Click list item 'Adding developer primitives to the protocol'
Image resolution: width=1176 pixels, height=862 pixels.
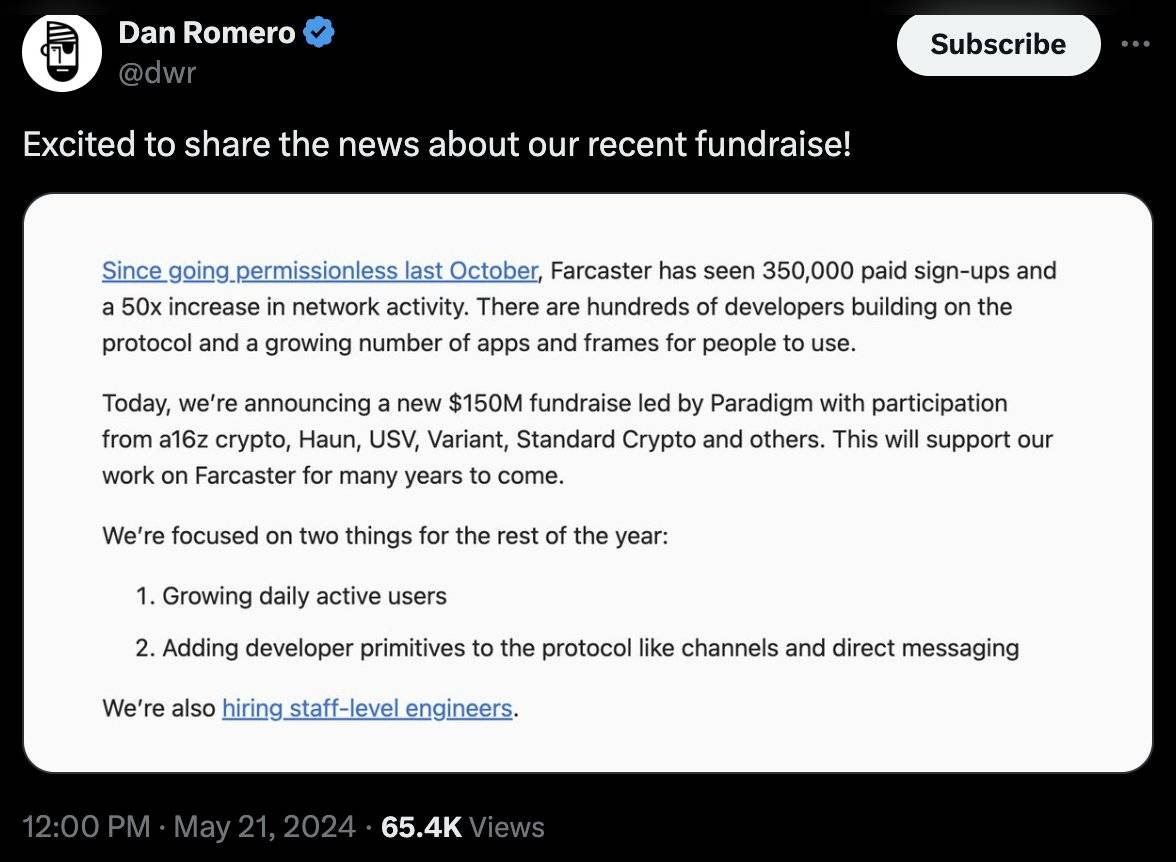[577, 647]
